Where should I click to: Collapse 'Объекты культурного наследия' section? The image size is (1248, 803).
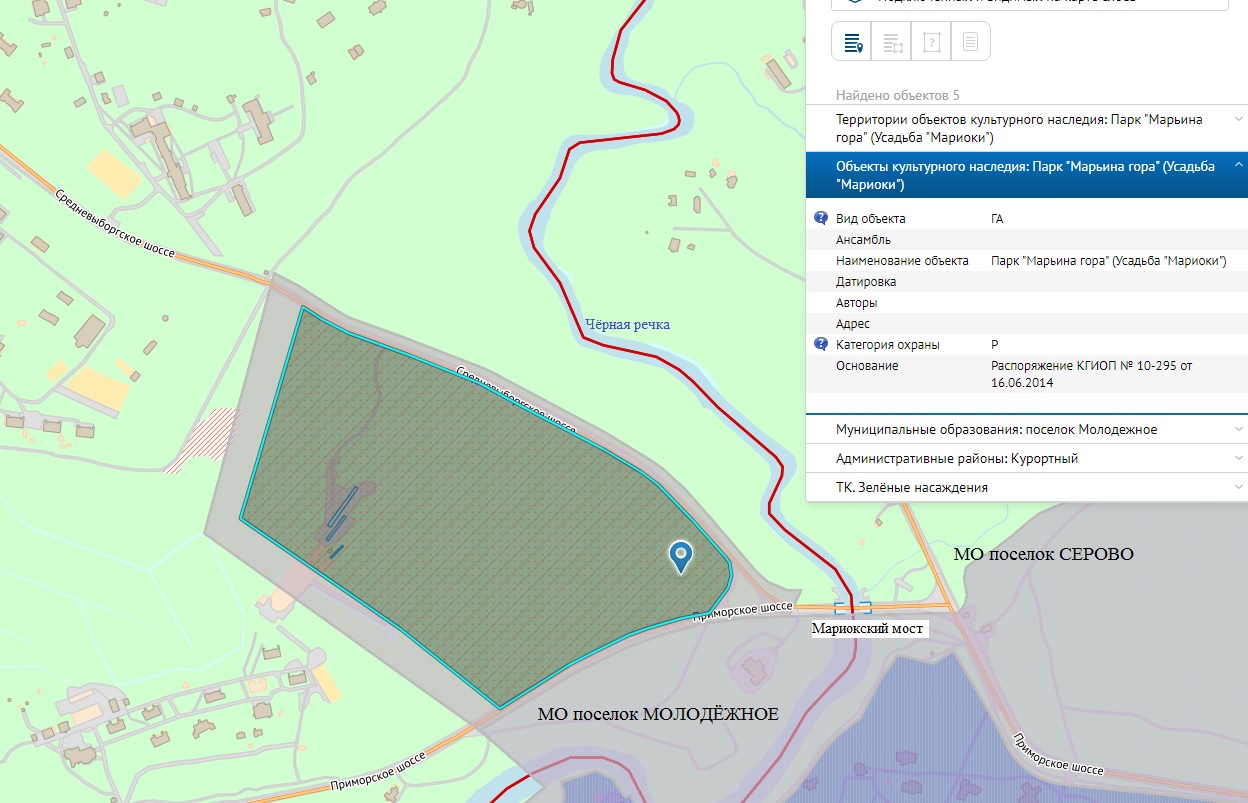[x=1239, y=167]
